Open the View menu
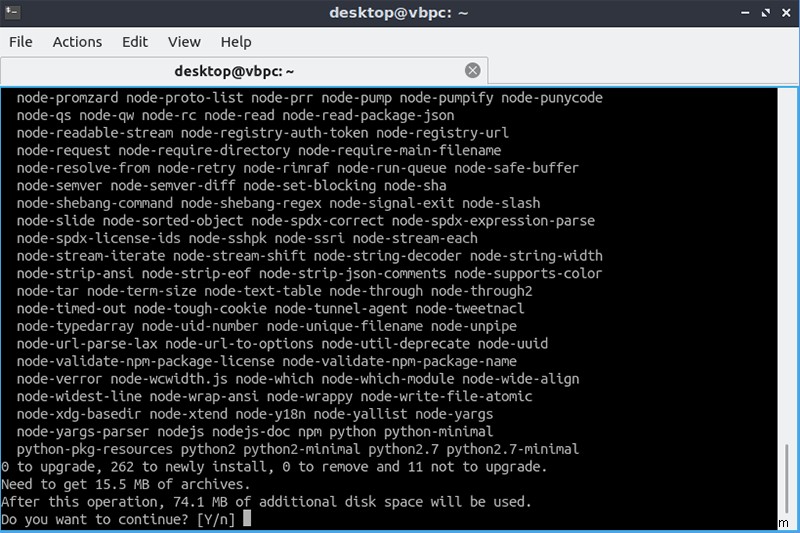Screen dimensions: 800x533 pos(184,42)
